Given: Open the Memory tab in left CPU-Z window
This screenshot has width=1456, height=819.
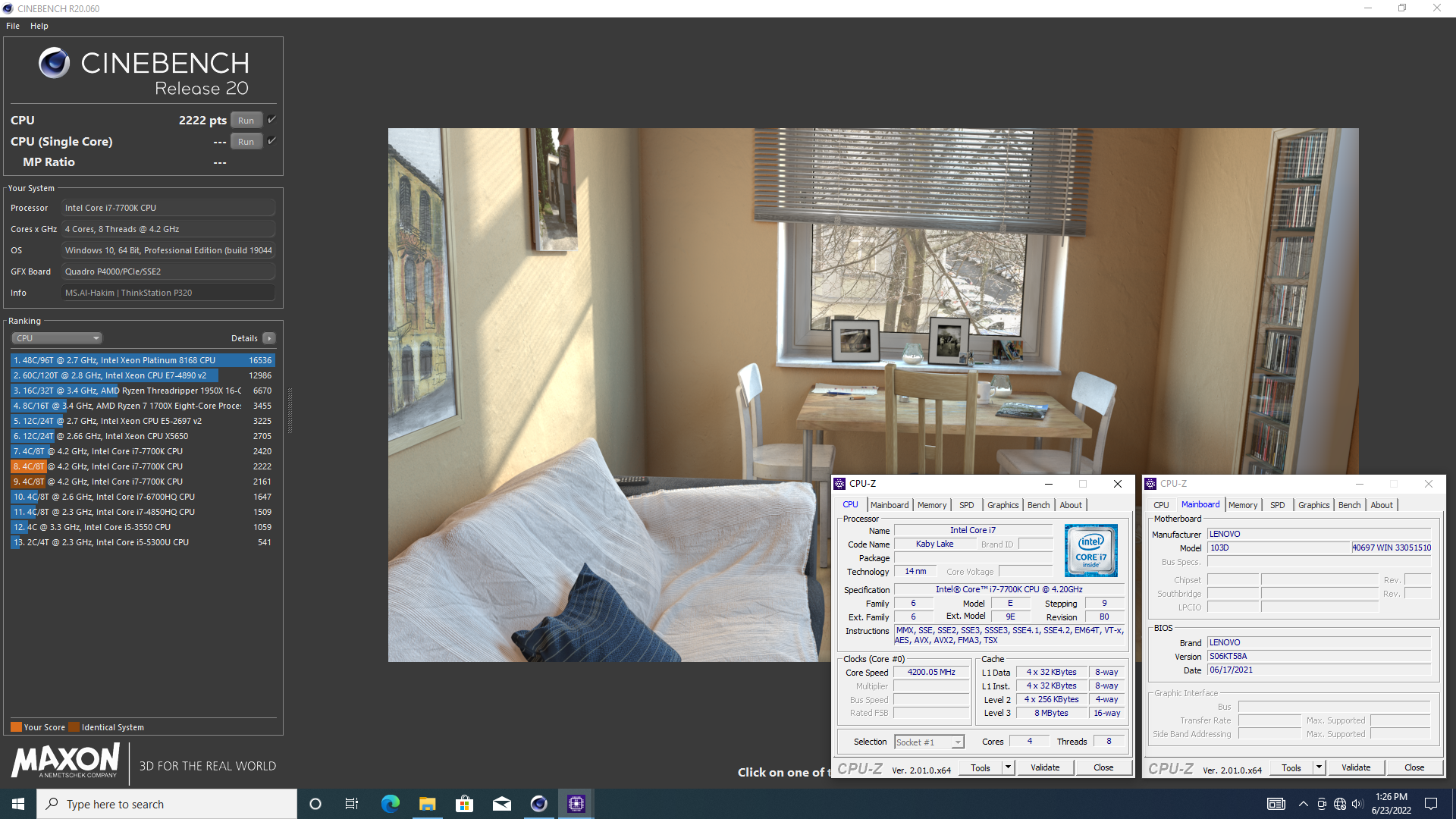Looking at the screenshot, I should pyautogui.click(x=932, y=505).
